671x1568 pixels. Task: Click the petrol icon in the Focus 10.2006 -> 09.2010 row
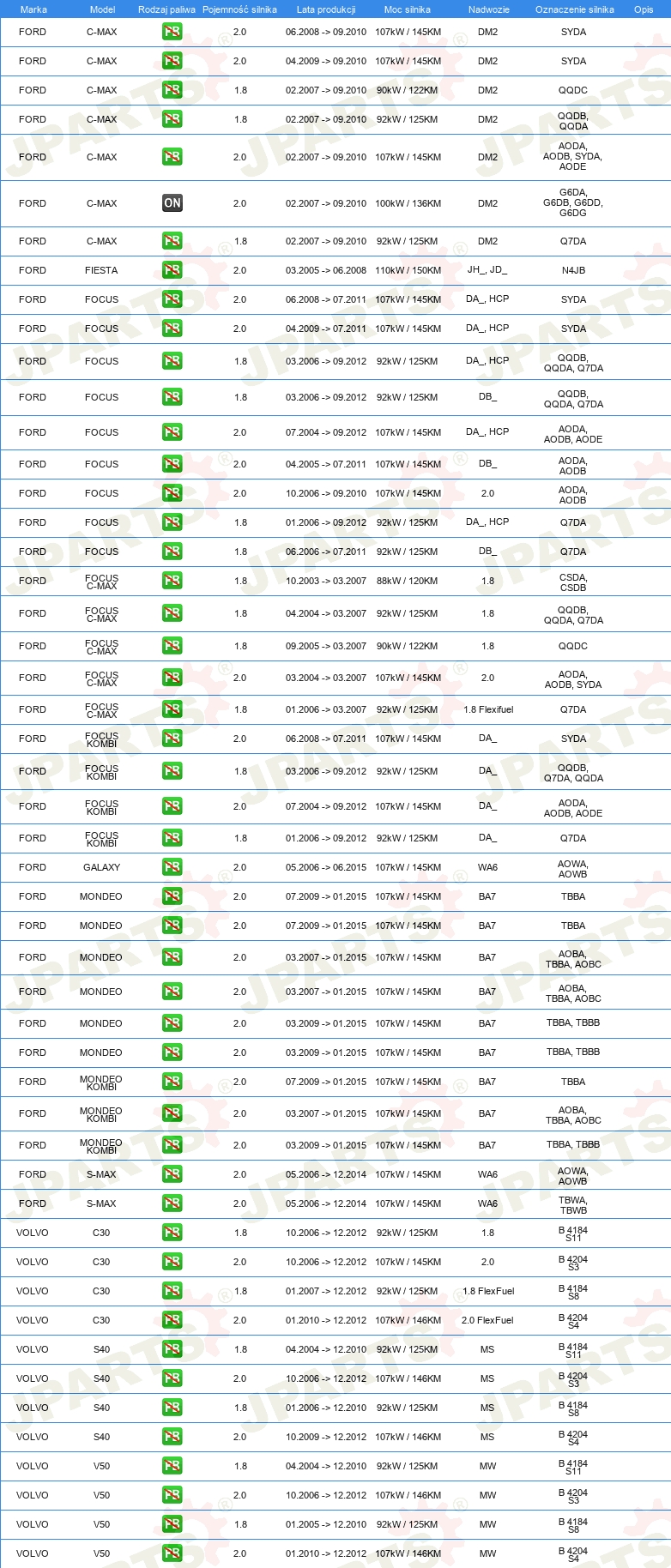click(x=172, y=493)
